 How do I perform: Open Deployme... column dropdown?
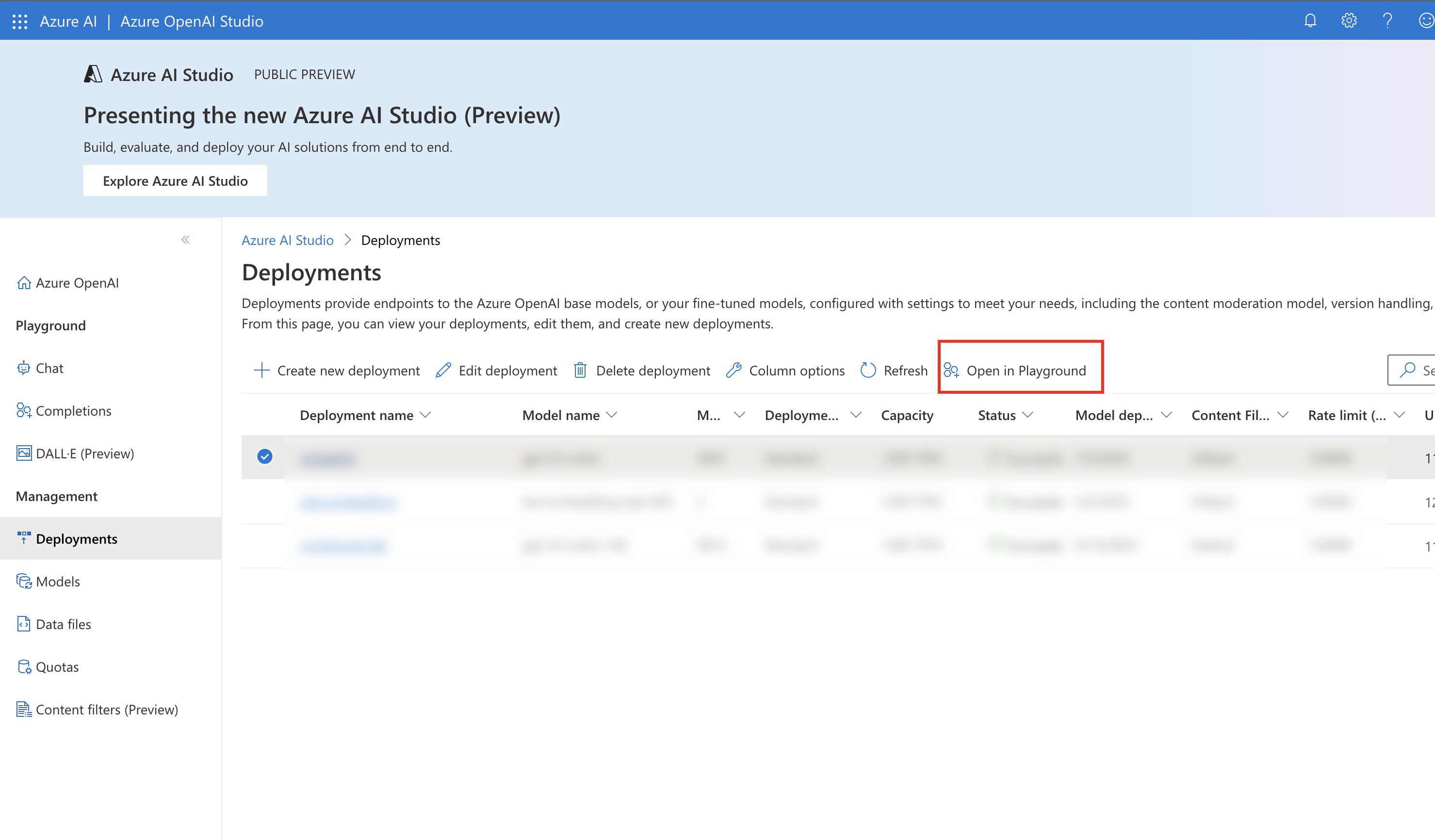click(855, 415)
